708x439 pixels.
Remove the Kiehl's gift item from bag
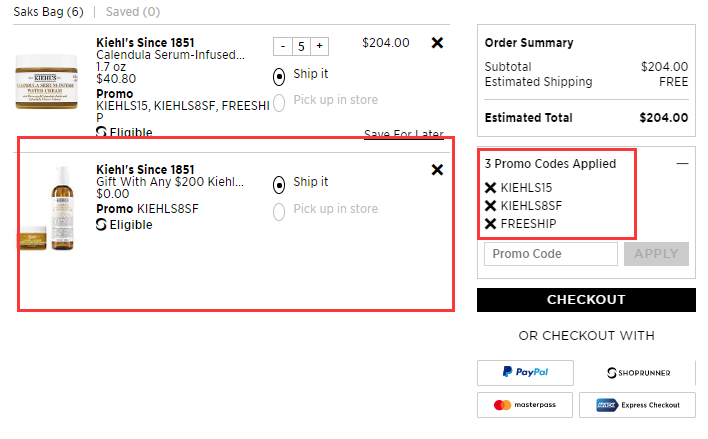click(437, 170)
